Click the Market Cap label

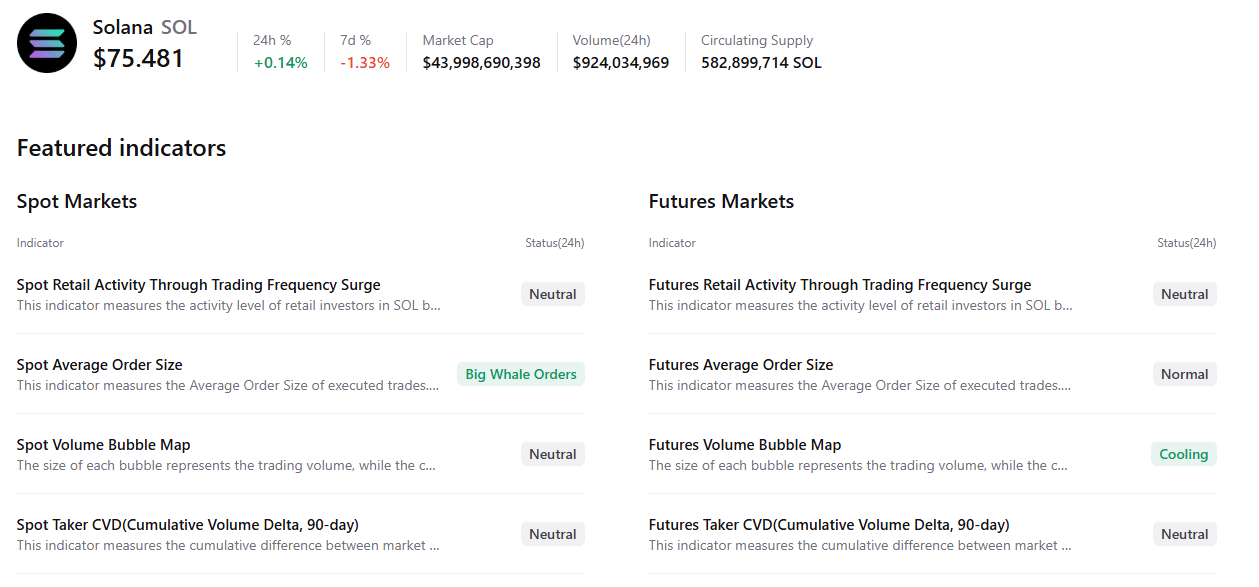(x=458, y=40)
